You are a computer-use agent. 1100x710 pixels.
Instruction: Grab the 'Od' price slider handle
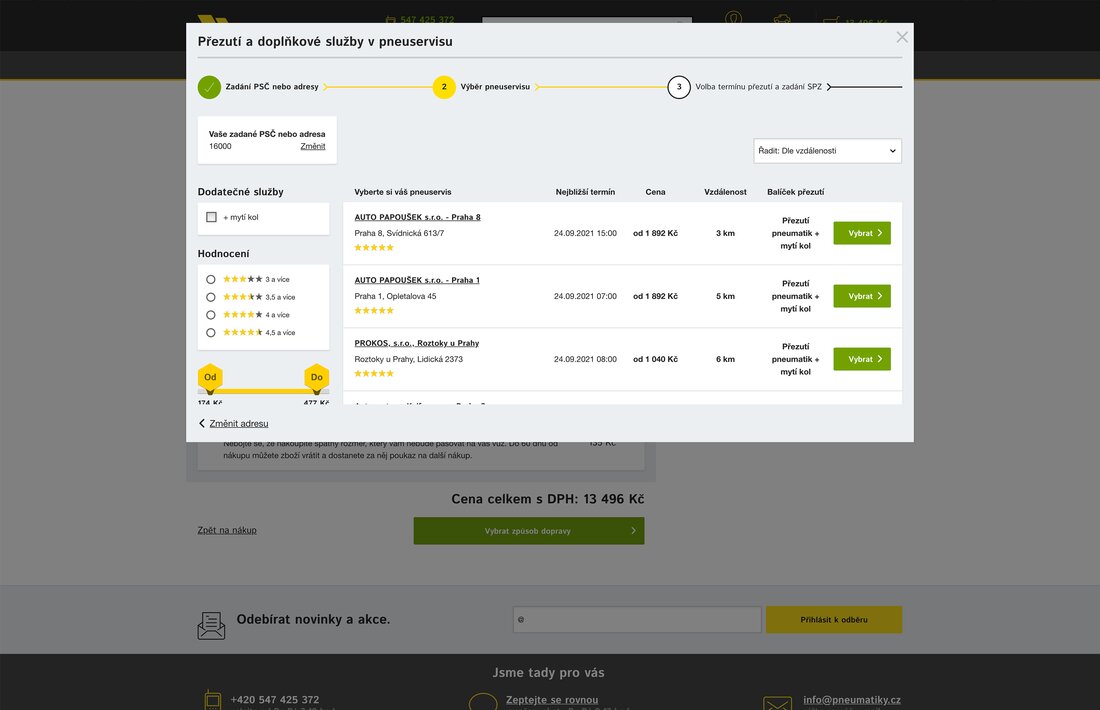coord(210,378)
